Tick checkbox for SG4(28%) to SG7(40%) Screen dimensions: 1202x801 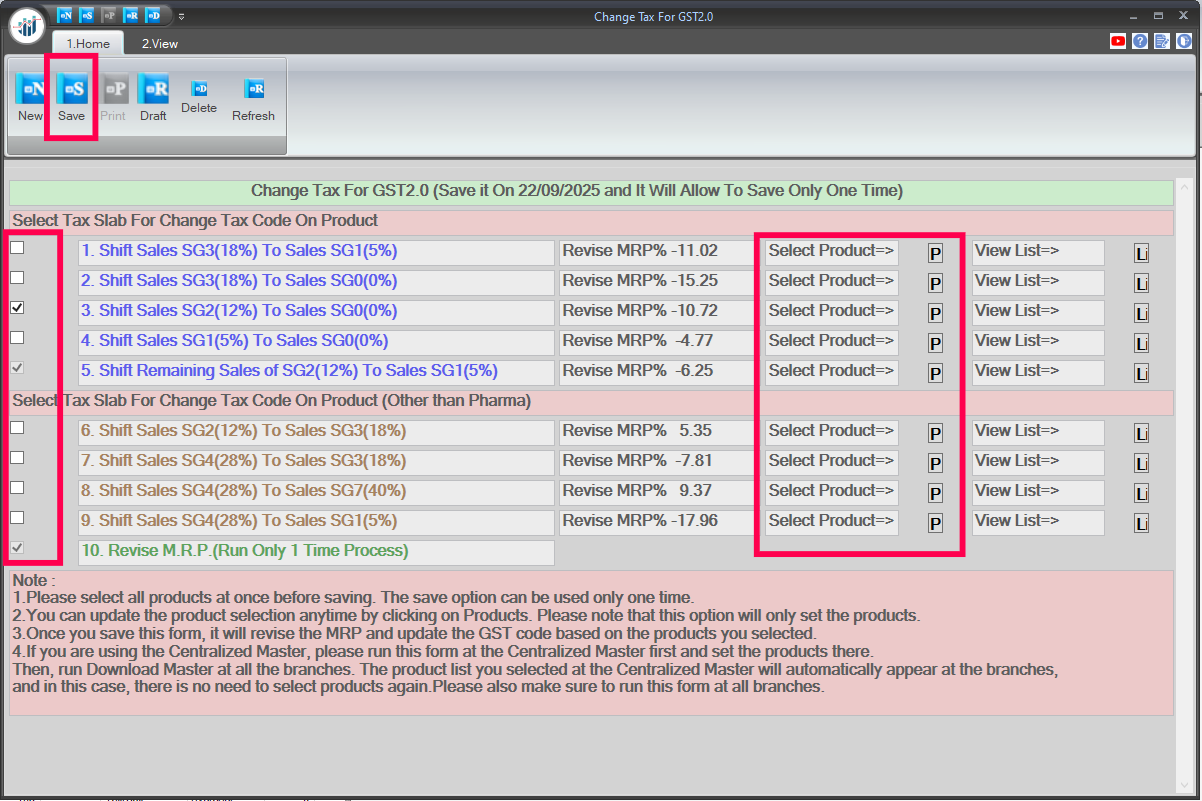17,487
